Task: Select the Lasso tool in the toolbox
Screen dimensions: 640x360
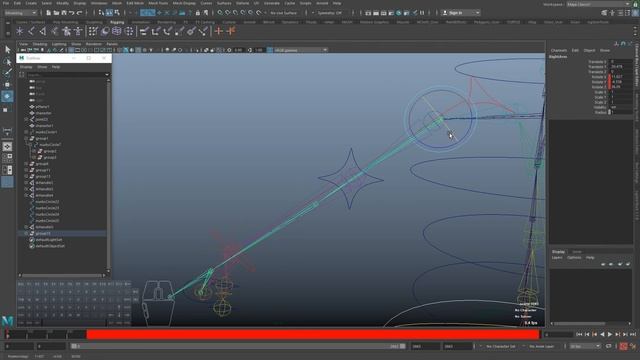Action: click(7, 62)
